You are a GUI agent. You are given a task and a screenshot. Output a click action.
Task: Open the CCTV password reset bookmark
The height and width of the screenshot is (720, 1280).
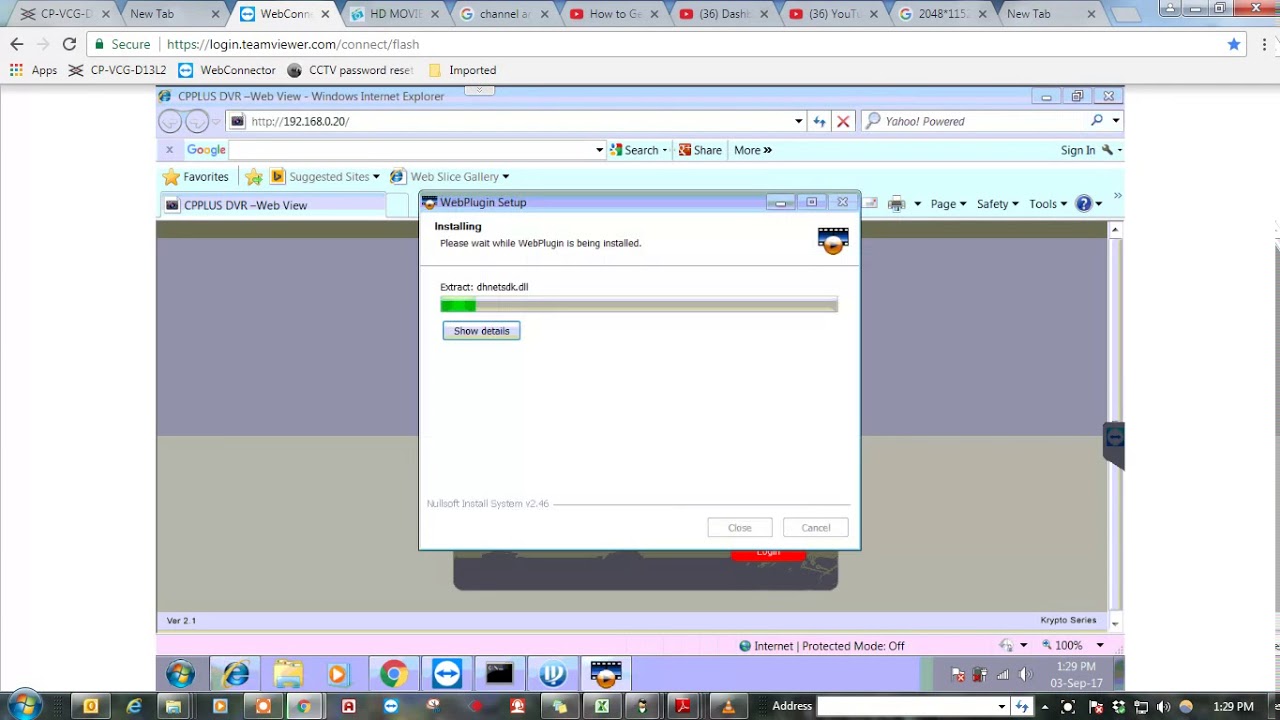click(350, 70)
